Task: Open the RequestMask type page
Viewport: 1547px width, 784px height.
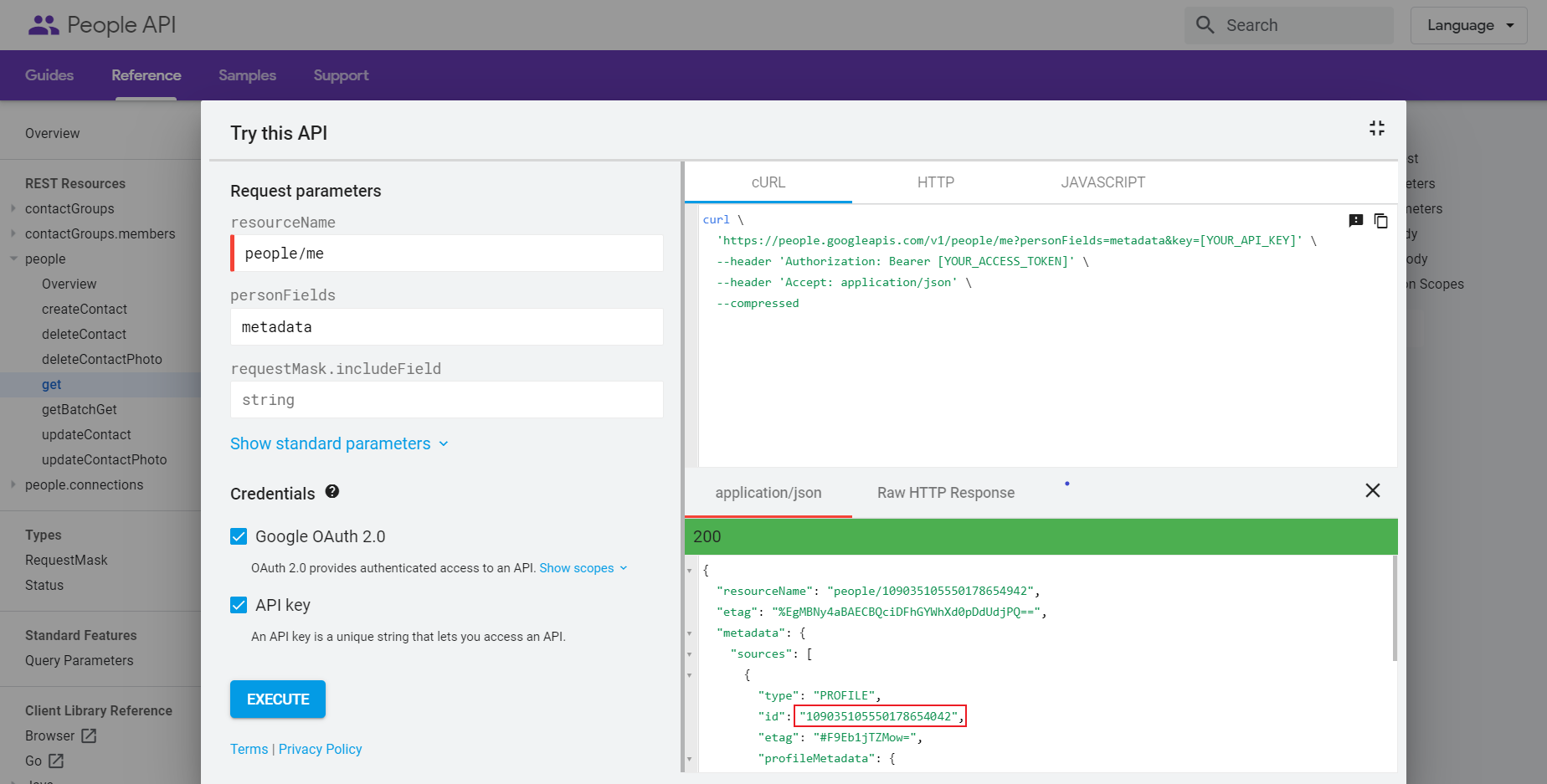Action: pos(66,560)
